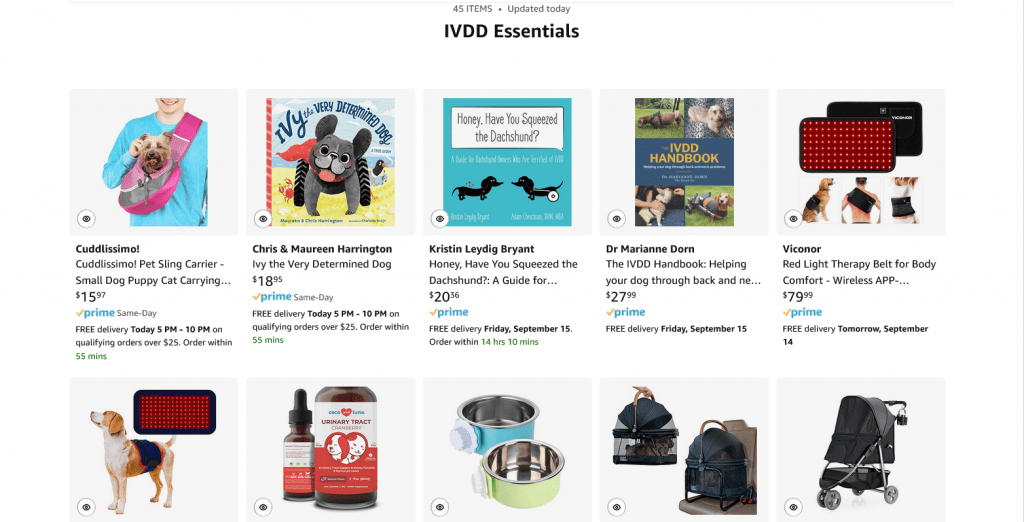Screen dimensions: 1024x522
Task: Open quick view for Ivy the Very Determined Dog
Action: tap(263, 219)
